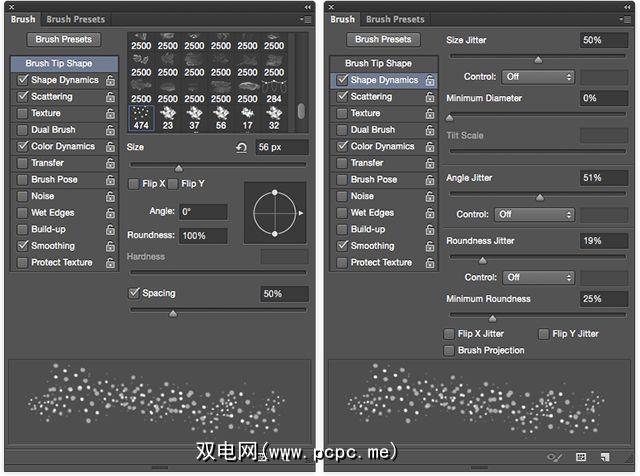The height and width of the screenshot is (476, 640).
Task: Toggle the Spacing checkbox
Action: 134,293
